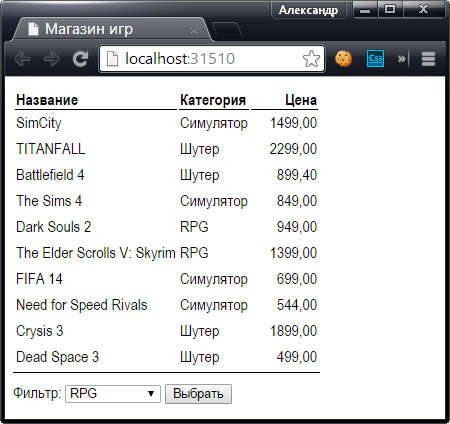Click the Категория column header

pyautogui.click(x=213, y=100)
